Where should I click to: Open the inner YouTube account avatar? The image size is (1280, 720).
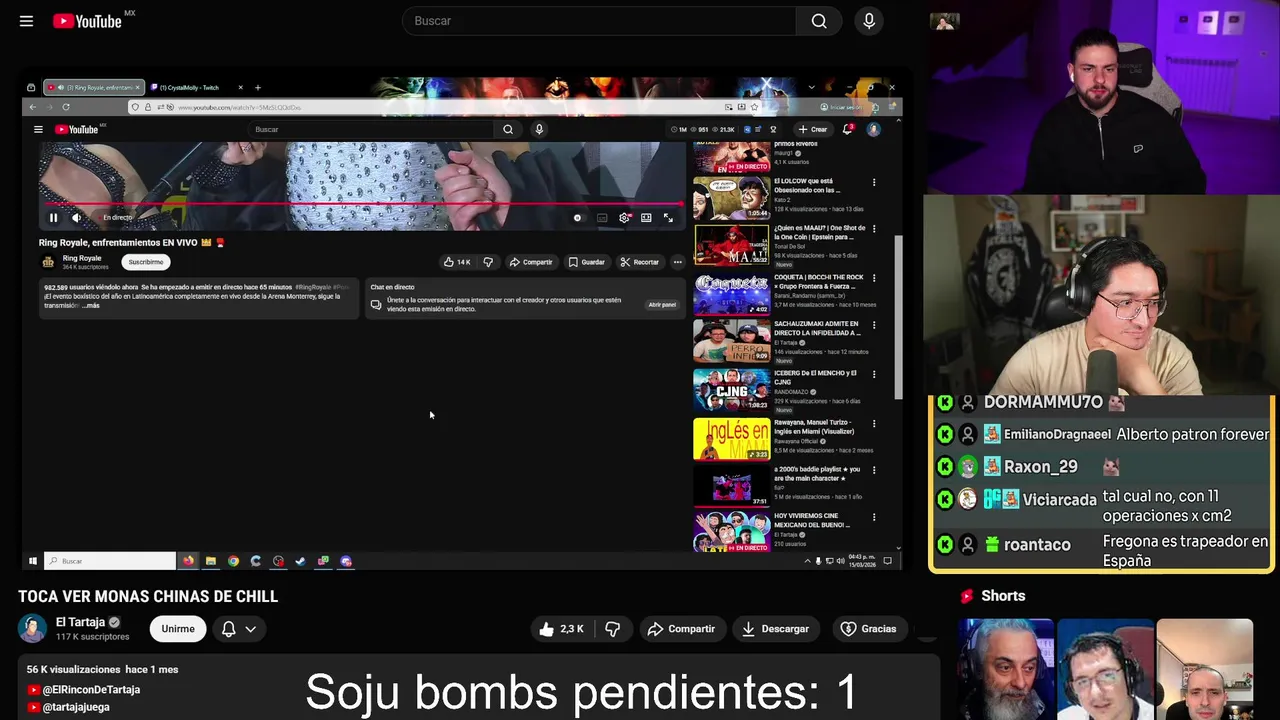pos(873,129)
